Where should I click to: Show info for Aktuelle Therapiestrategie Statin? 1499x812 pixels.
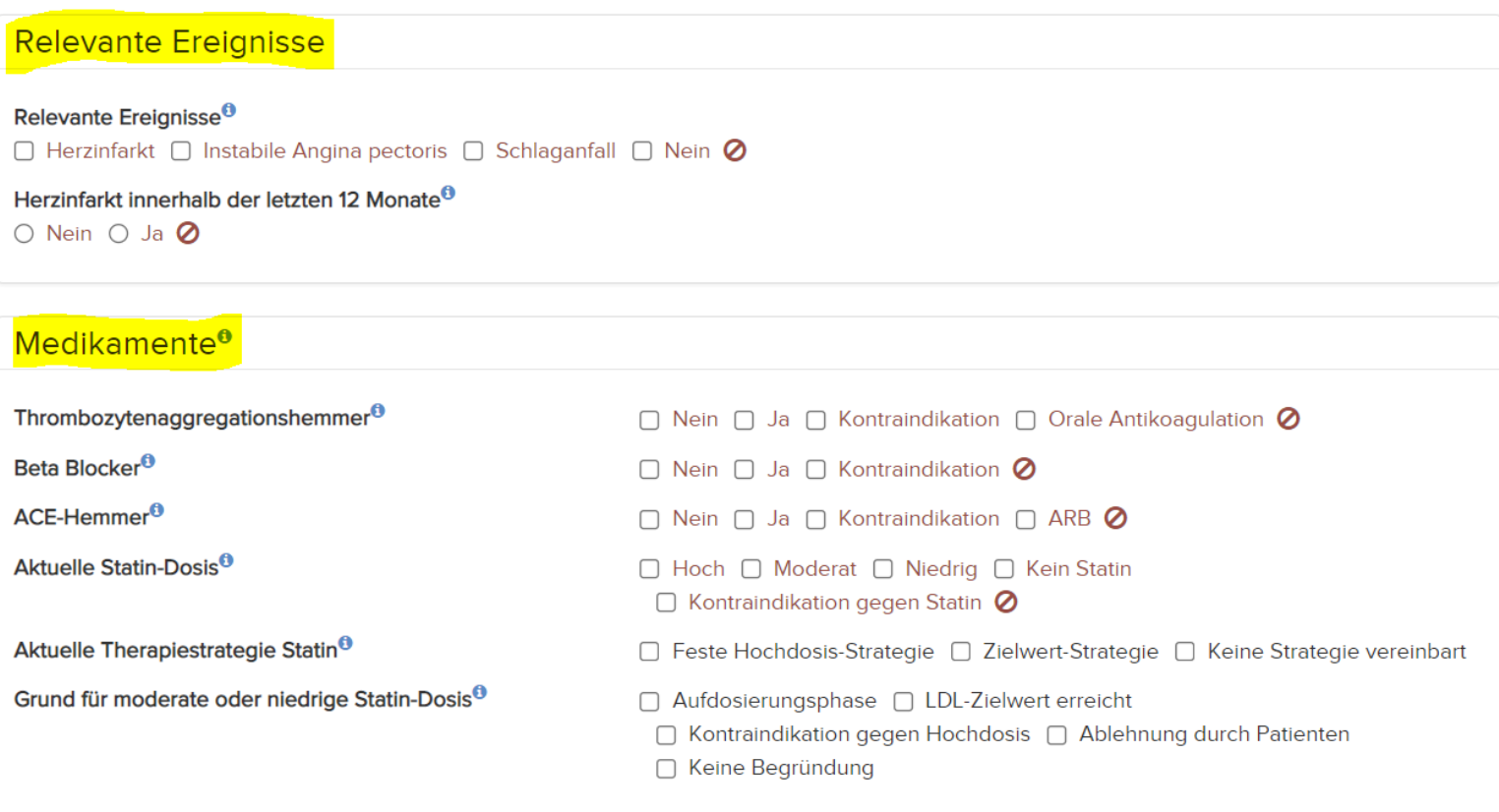343,641
